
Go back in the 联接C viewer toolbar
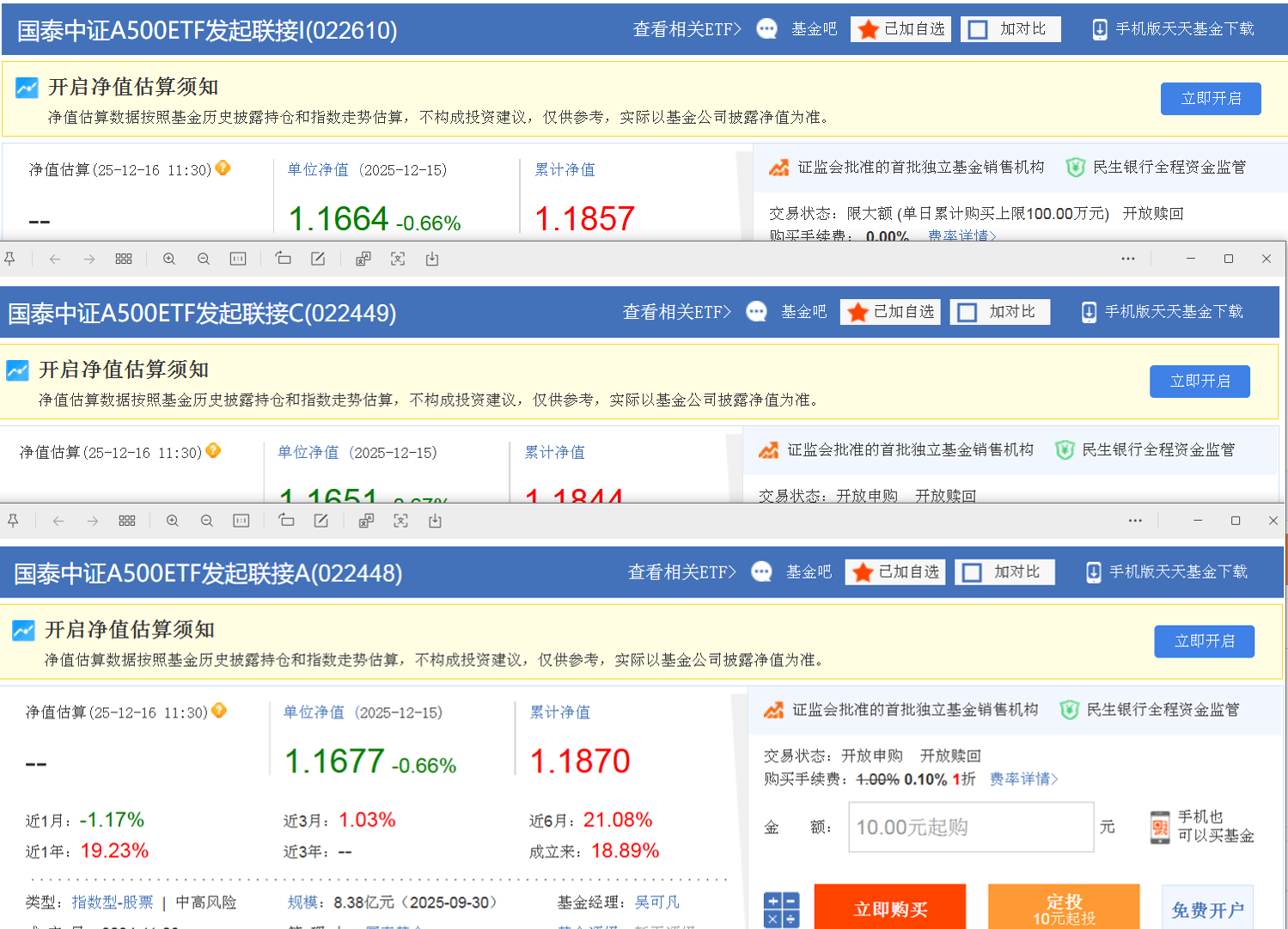click(55, 259)
